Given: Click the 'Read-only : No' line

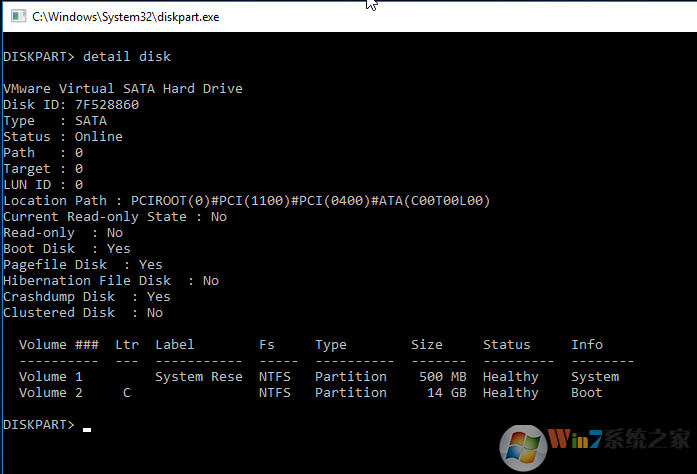Looking at the screenshot, I should click(63, 233).
